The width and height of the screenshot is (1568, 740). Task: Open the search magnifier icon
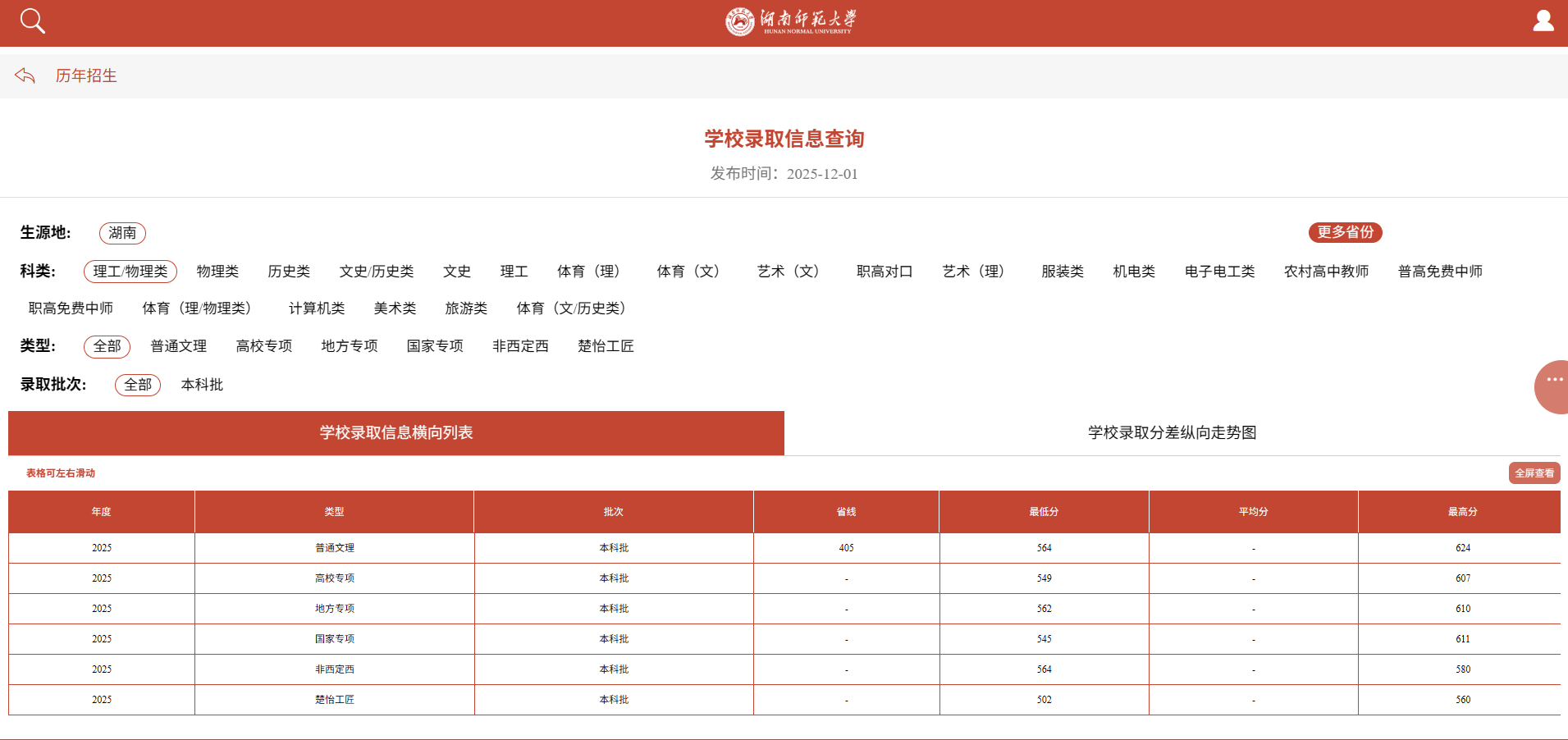32,21
